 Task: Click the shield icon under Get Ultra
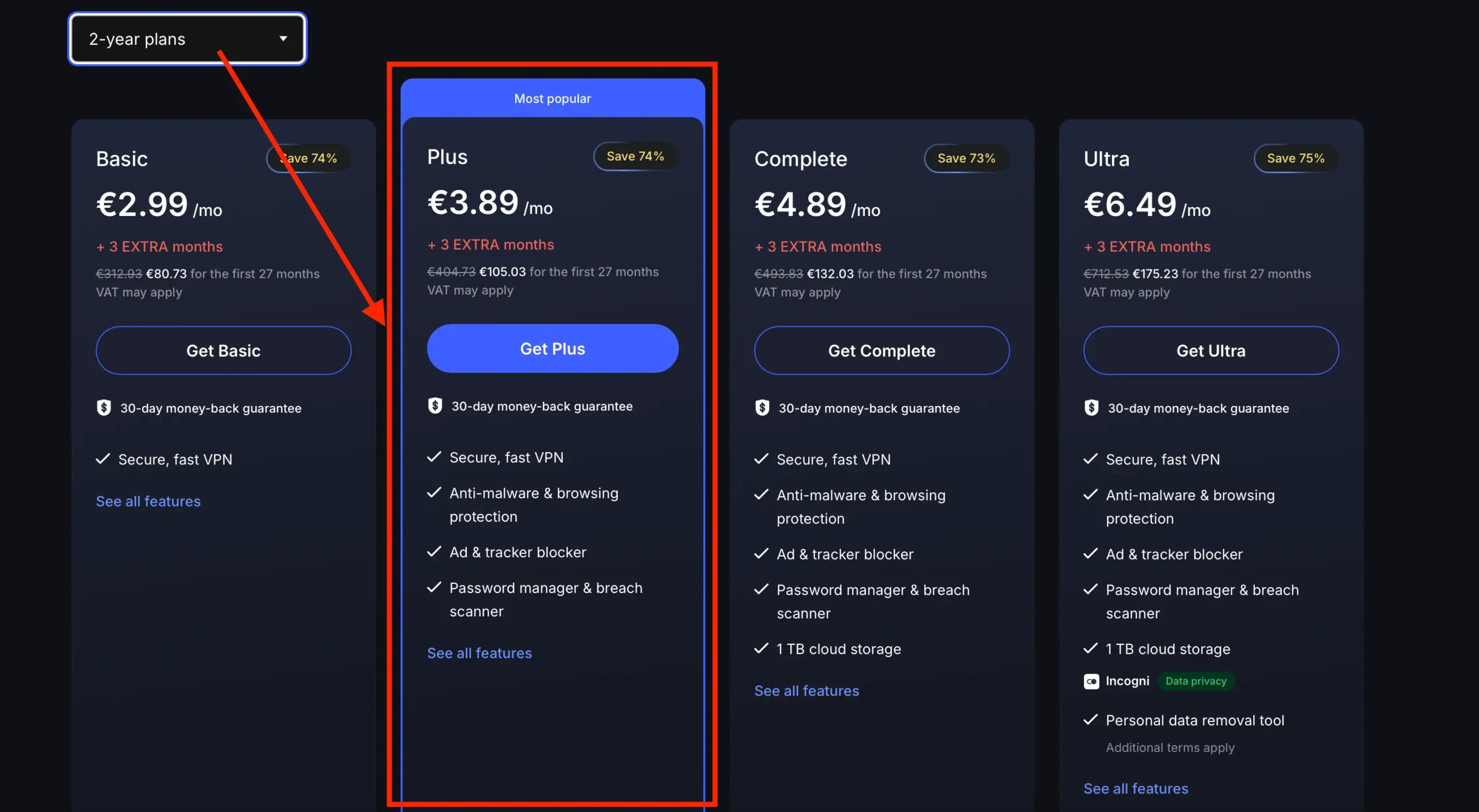coord(1091,408)
